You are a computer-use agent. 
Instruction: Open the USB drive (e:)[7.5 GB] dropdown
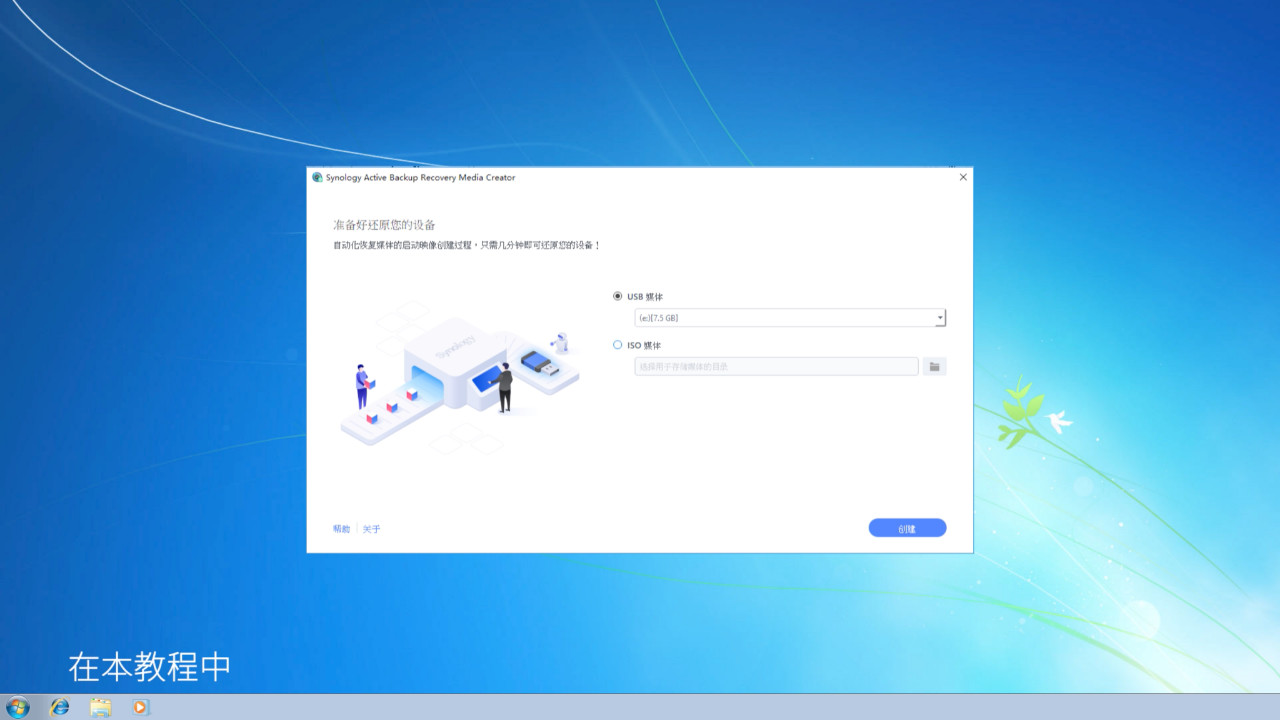pyautogui.click(x=790, y=318)
